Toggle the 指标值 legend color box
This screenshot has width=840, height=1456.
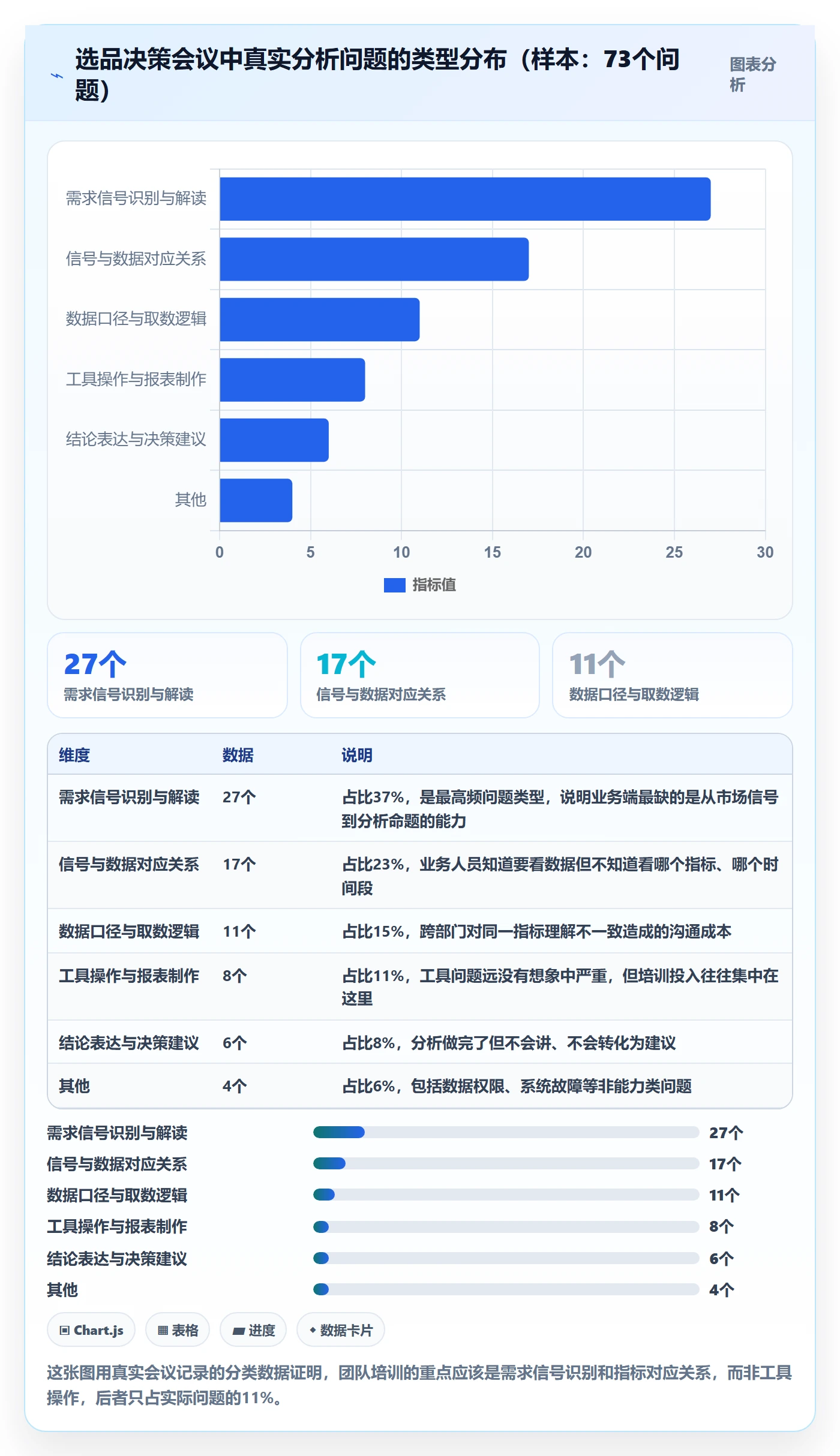[394, 585]
